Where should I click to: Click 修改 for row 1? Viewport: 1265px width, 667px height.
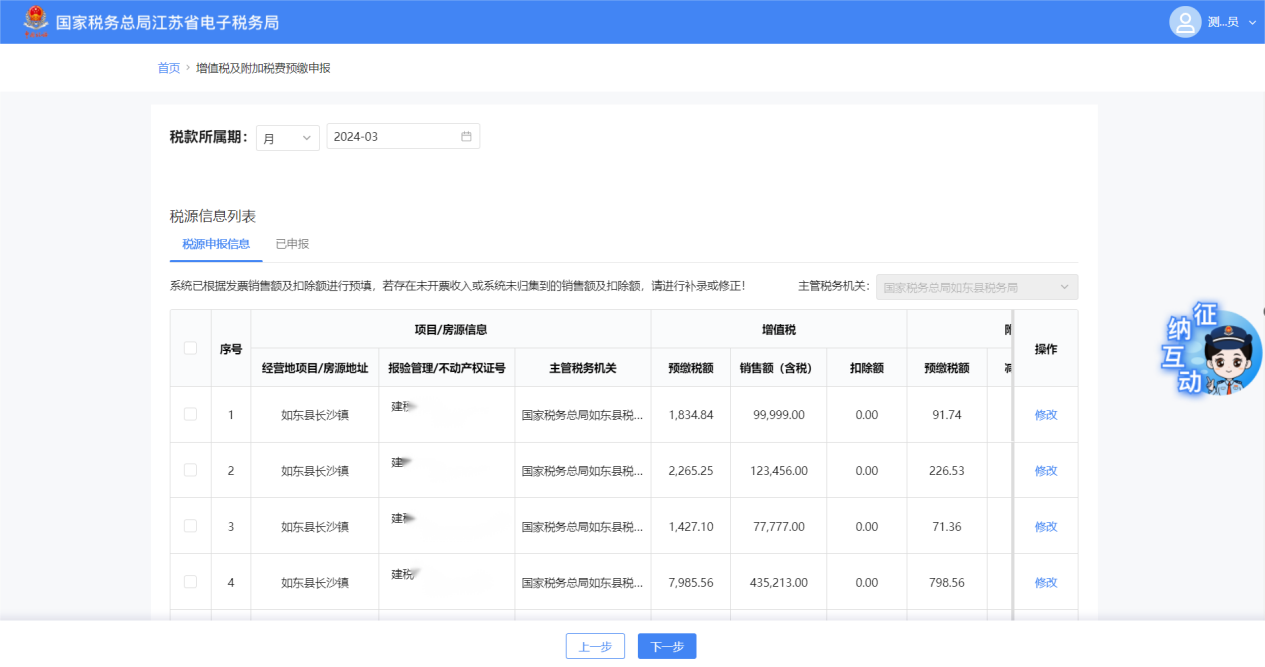(1046, 415)
